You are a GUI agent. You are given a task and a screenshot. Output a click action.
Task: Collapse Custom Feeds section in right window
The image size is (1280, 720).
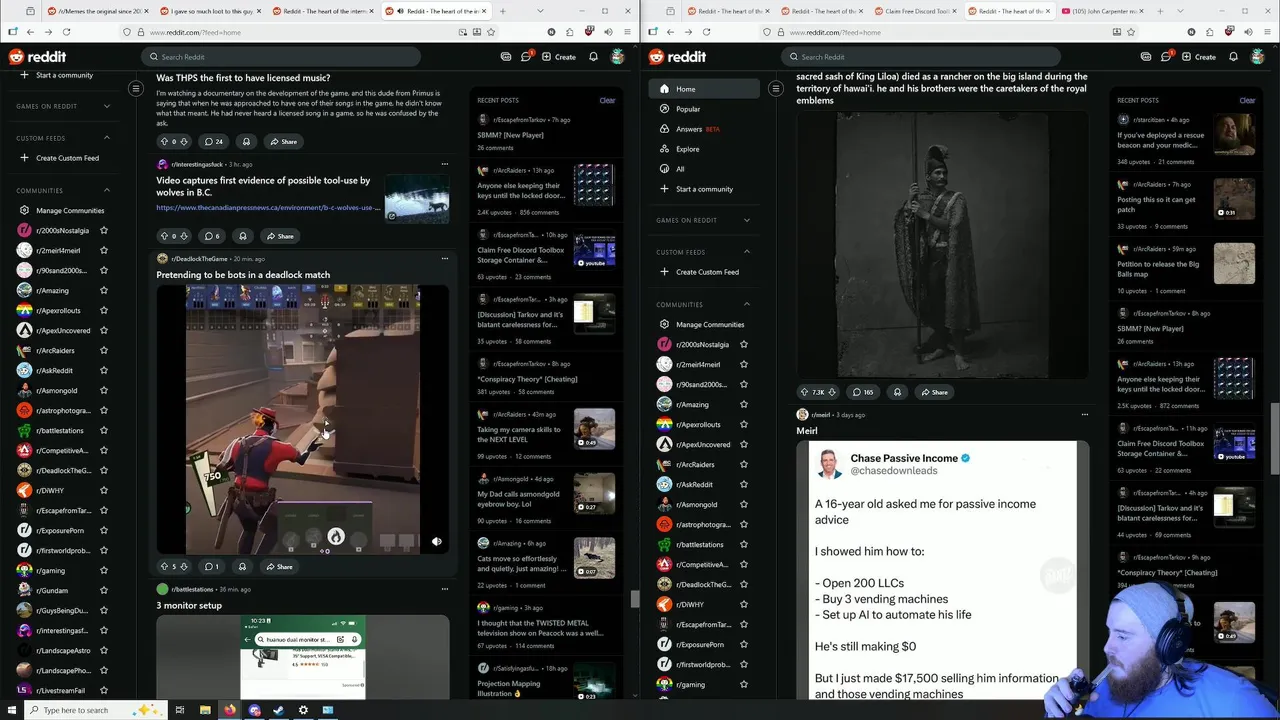coord(746,252)
